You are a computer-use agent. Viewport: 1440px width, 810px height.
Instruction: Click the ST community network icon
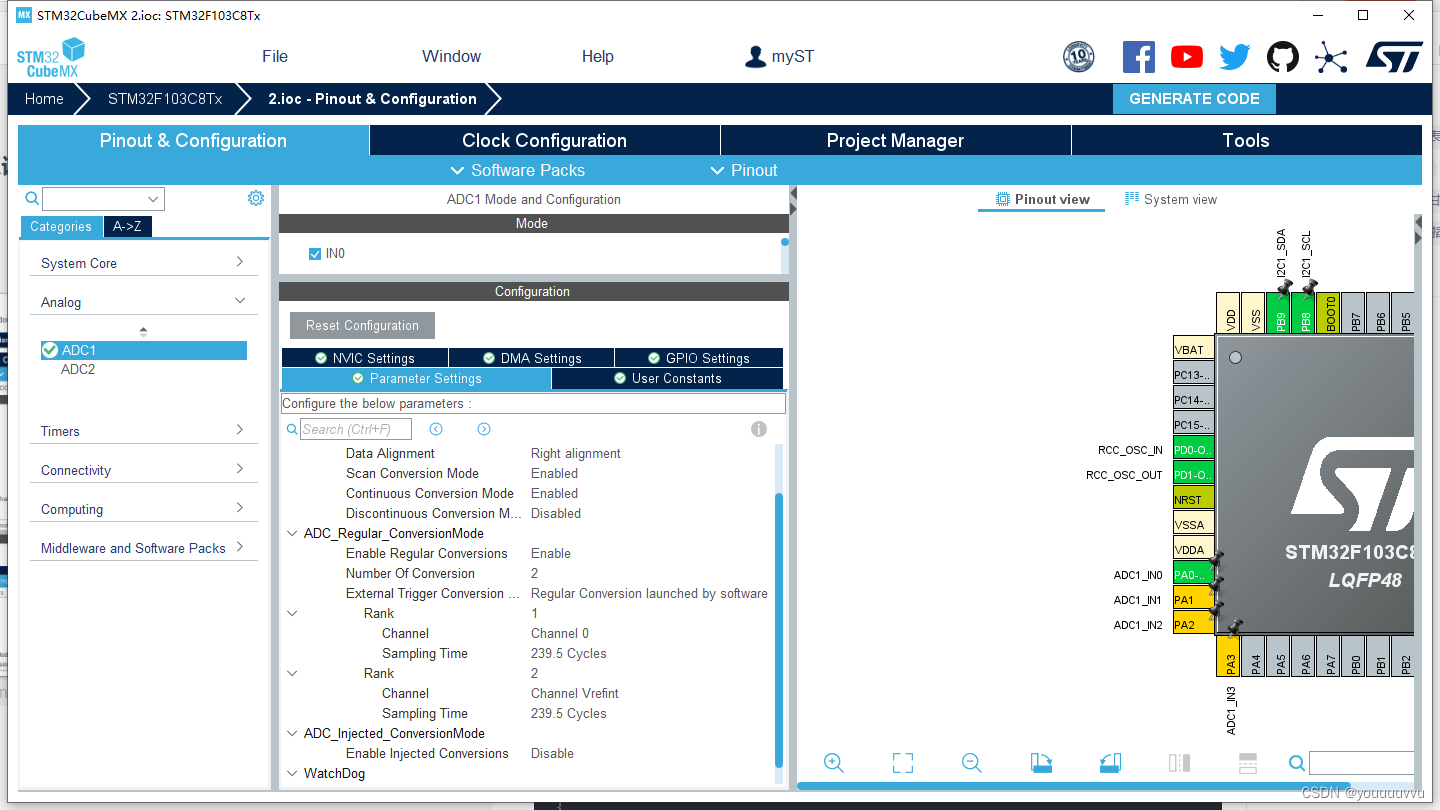click(x=1331, y=57)
